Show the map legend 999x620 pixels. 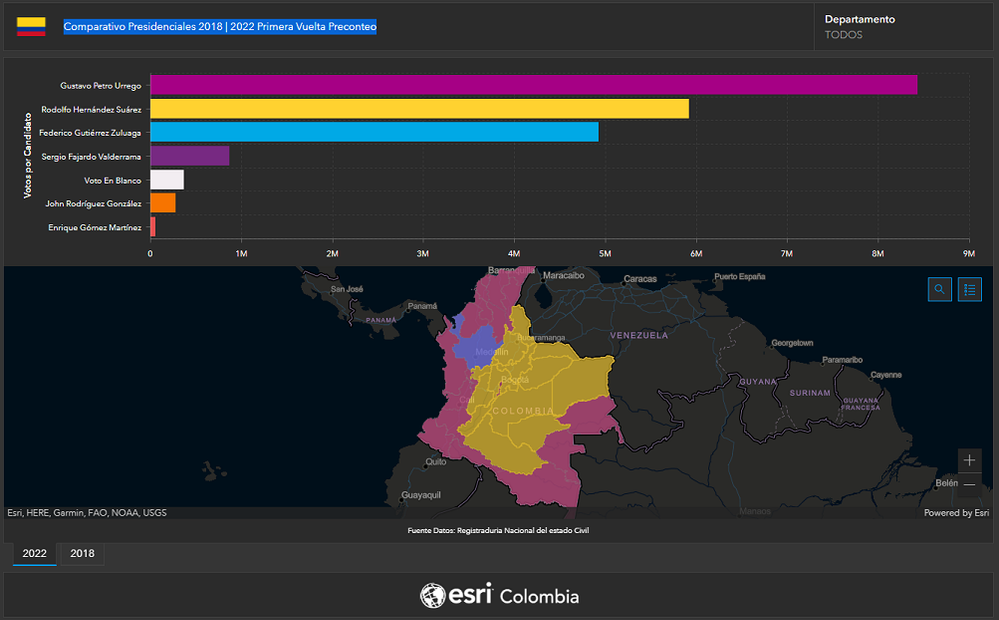[x=969, y=289]
